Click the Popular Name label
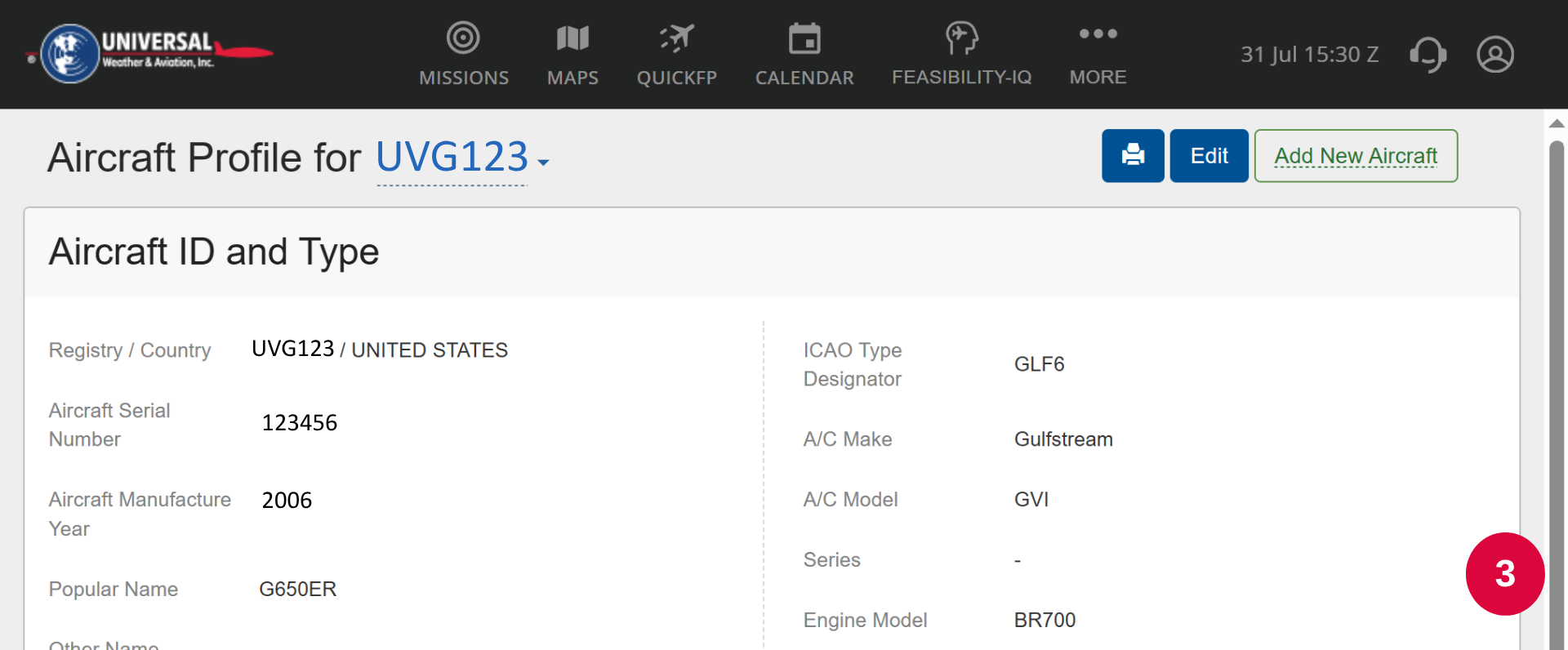 pos(114,590)
